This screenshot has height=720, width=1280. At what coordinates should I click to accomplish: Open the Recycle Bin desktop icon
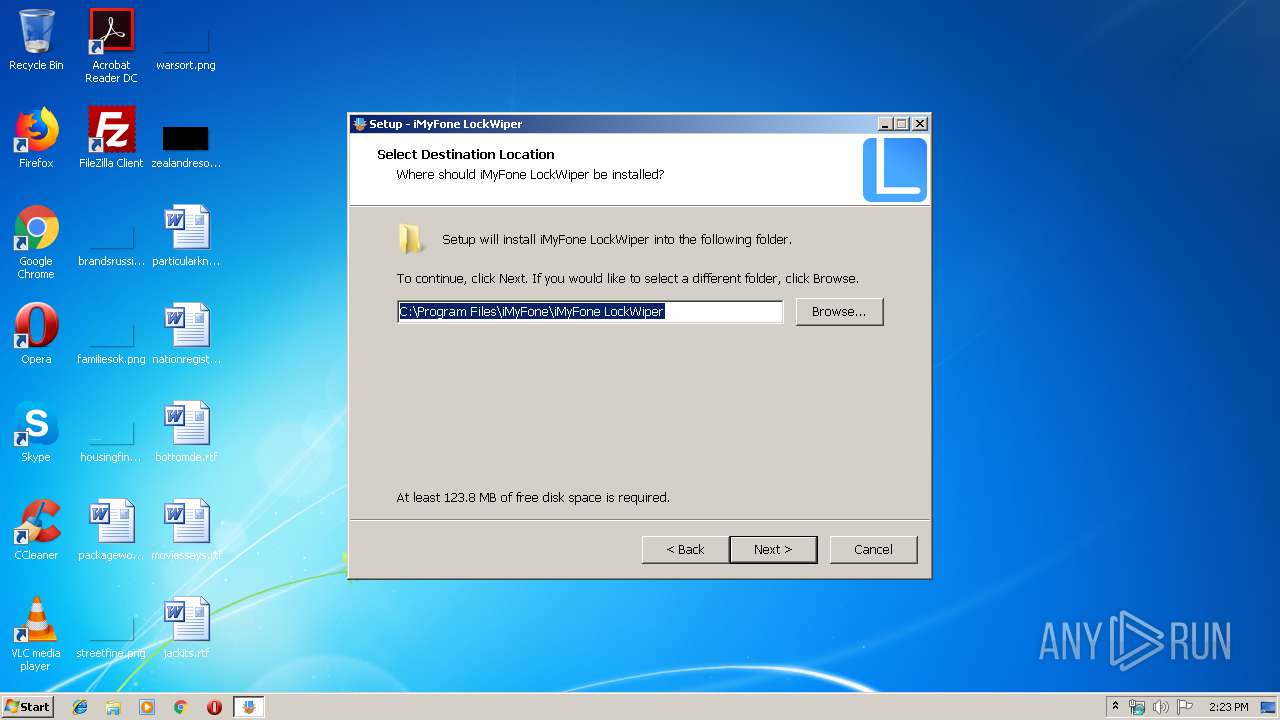coord(36,40)
